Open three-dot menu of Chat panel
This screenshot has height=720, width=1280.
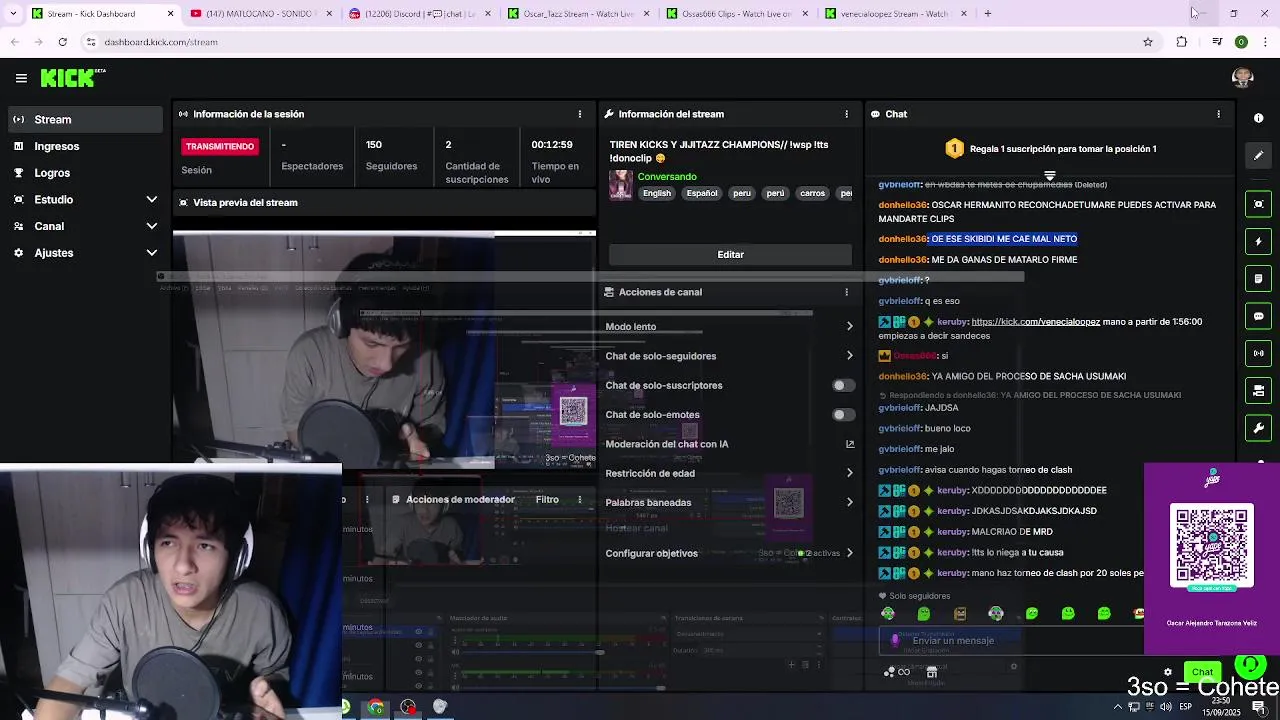coord(1218,114)
